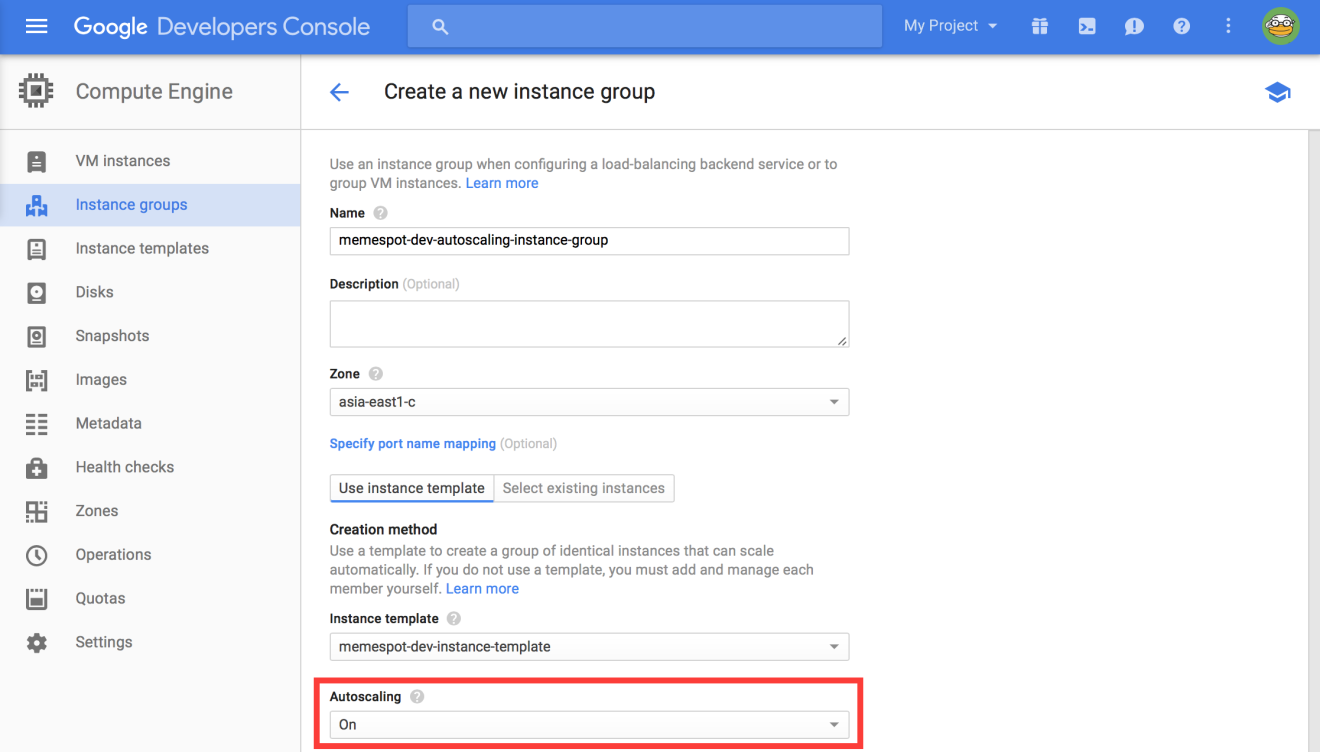Activate the Cloud Shell terminal icon
Screen dimensions: 1320x752
[x=1087, y=26]
